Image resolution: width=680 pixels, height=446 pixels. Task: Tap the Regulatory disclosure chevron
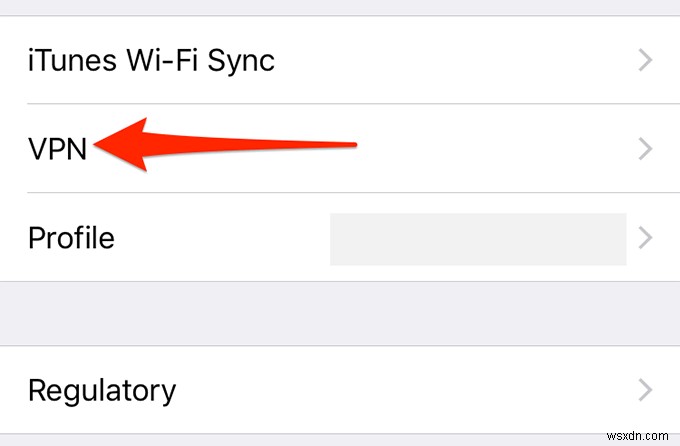pyautogui.click(x=645, y=389)
